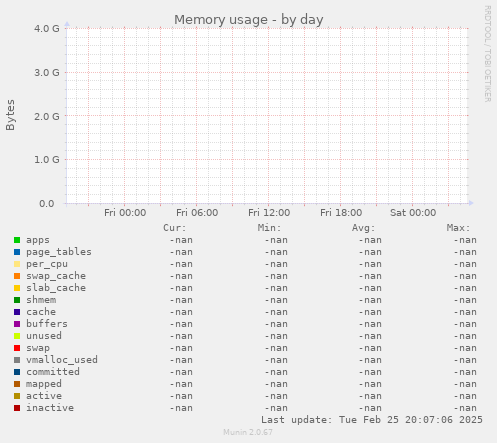The width and height of the screenshot is (497, 443).
Task: Click the per_cpu legend swatch
Action: pyautogui.click(x=17, y=264)
